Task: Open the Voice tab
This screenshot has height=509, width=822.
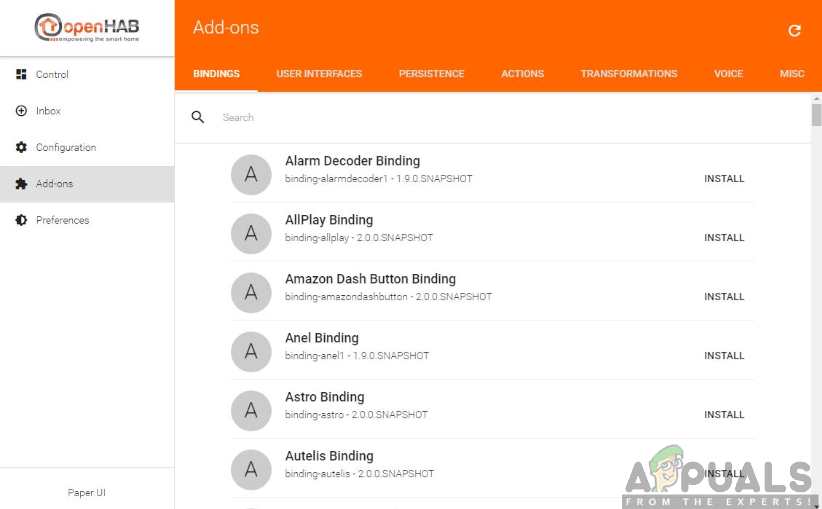Action: tap(728, 74)
